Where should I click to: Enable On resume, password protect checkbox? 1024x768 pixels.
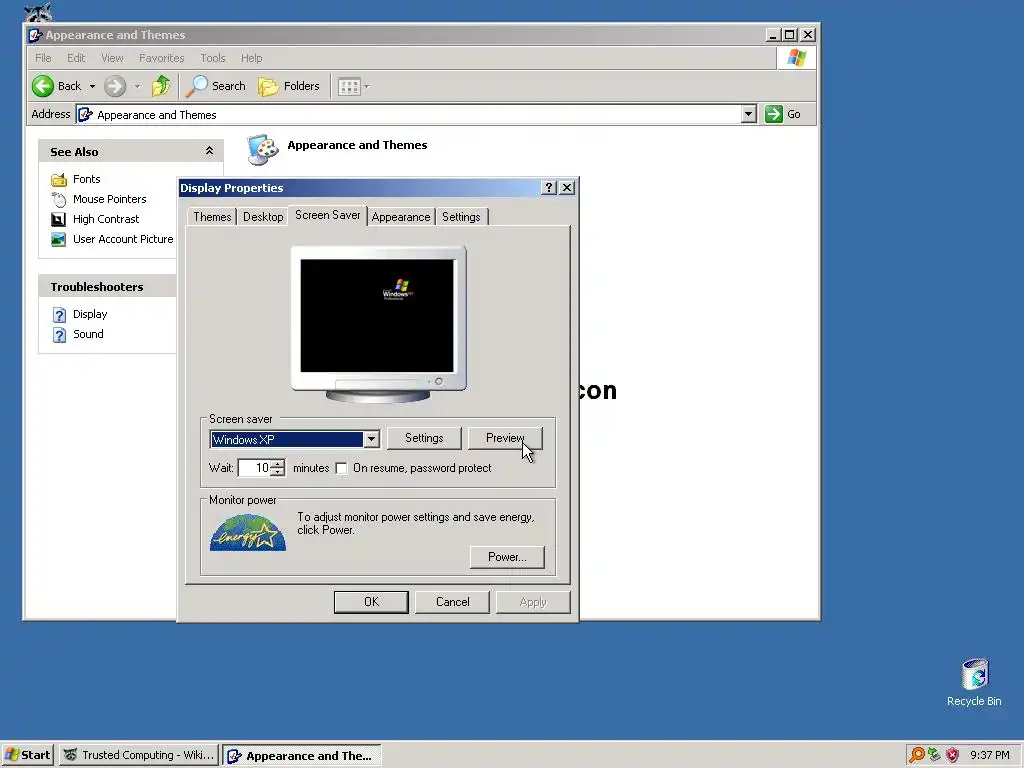pyautogui.click(x=341, y=468)
